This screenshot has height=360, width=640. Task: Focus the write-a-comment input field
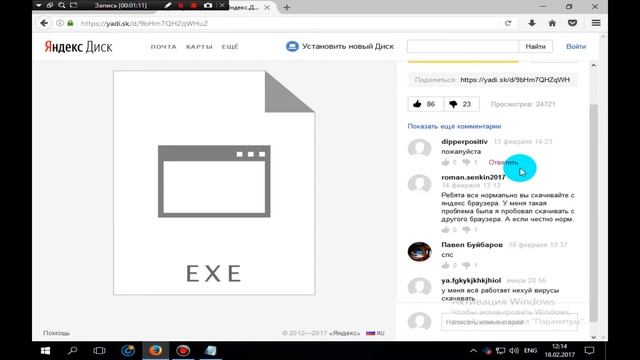509,322
